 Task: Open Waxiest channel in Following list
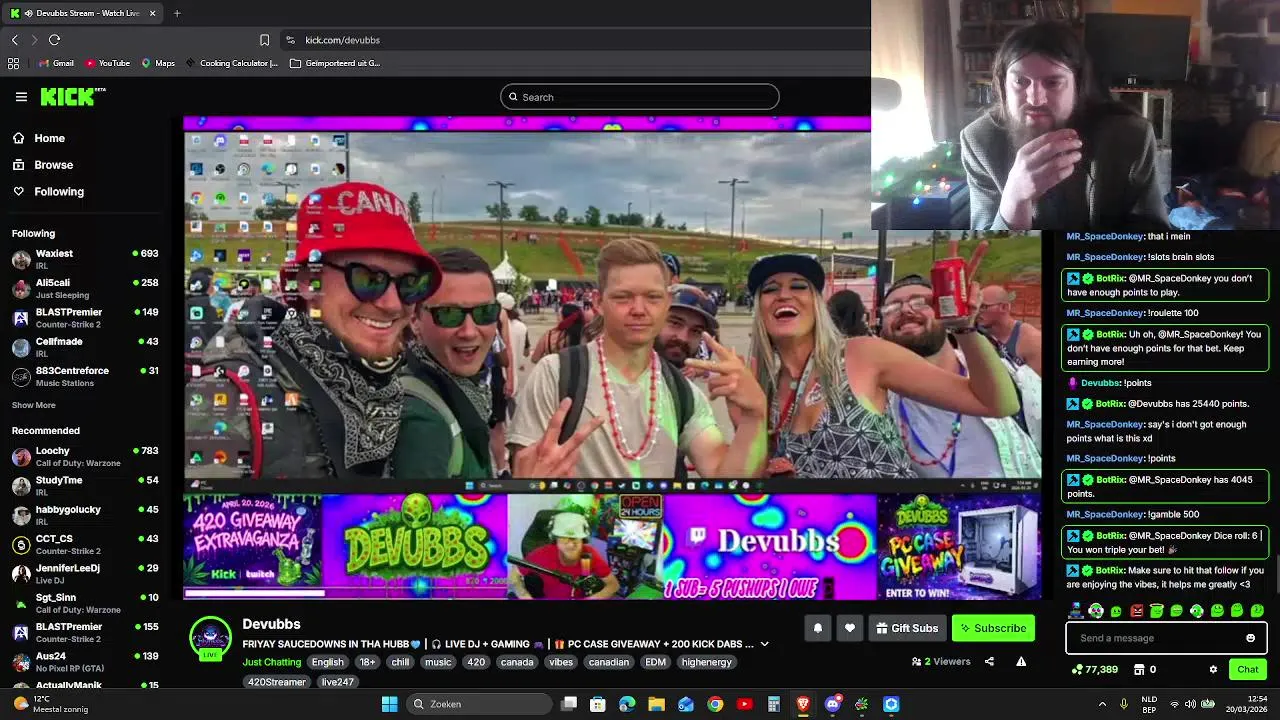85,259
